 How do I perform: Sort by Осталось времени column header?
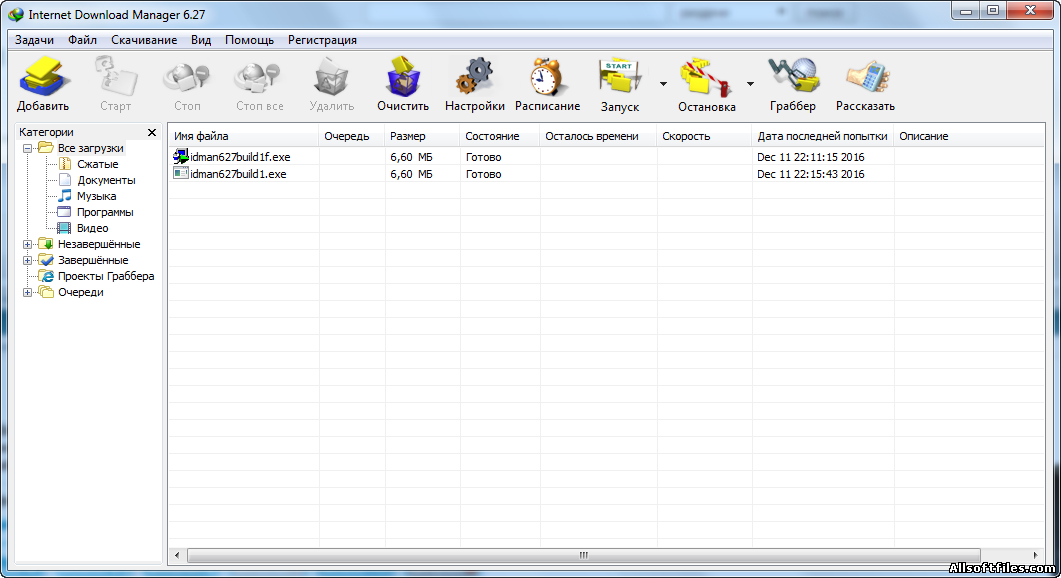598,136
